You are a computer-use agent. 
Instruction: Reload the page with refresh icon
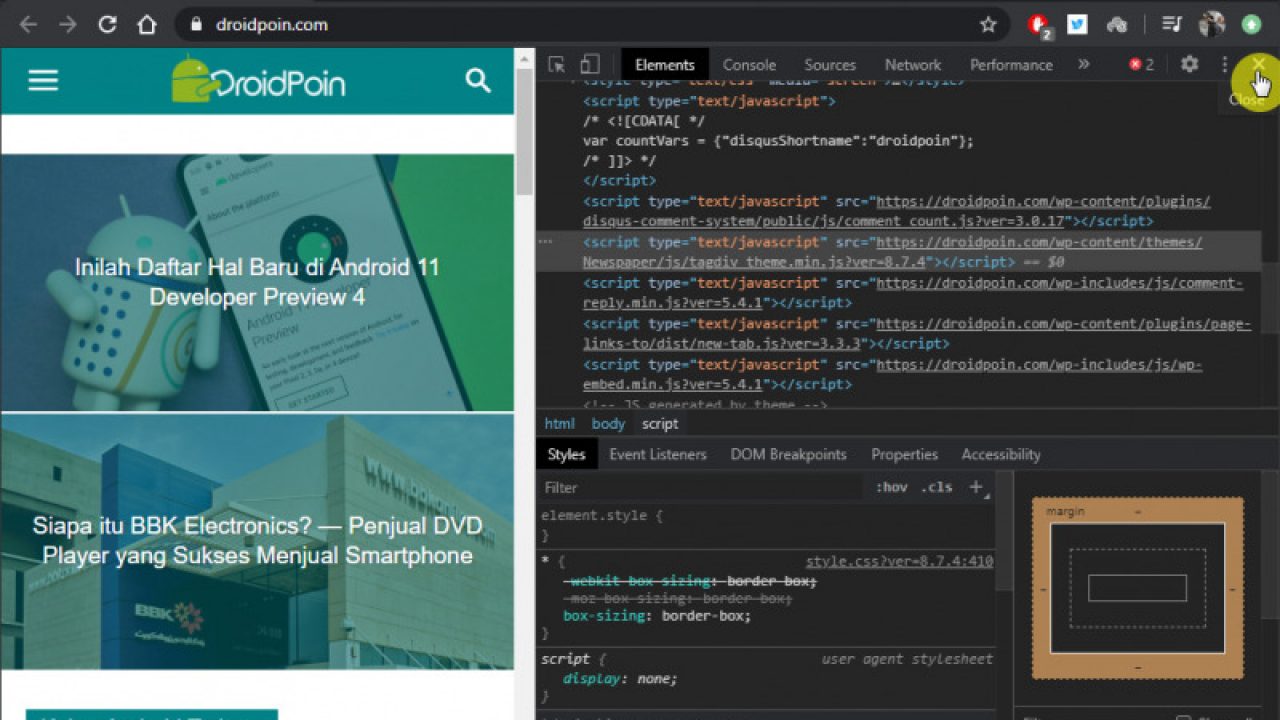pos(107,25)
